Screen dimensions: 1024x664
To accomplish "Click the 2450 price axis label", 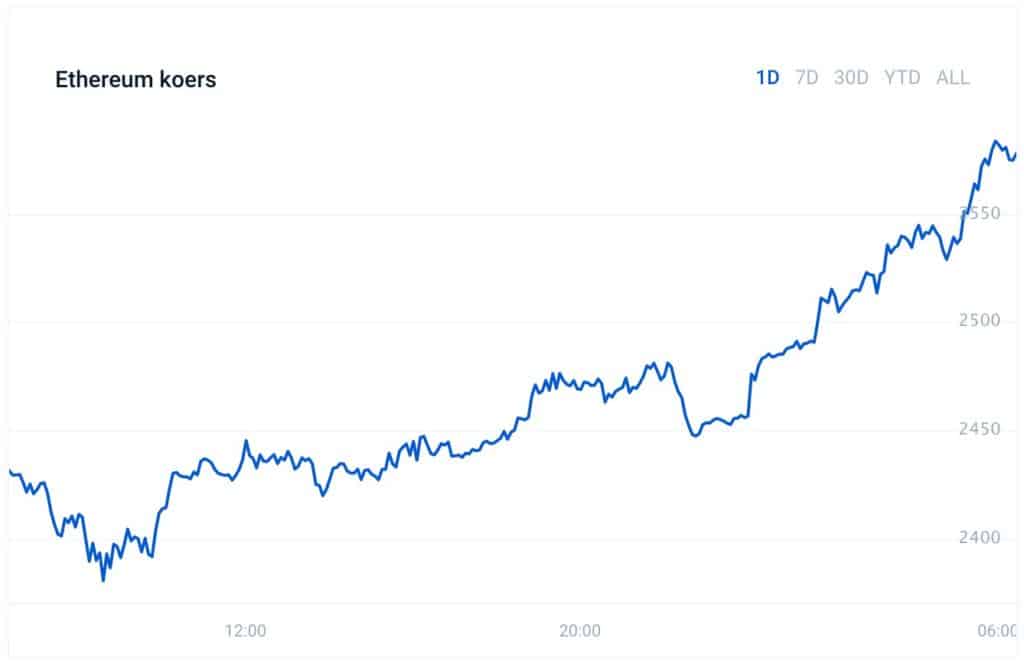I will point(980,428).
